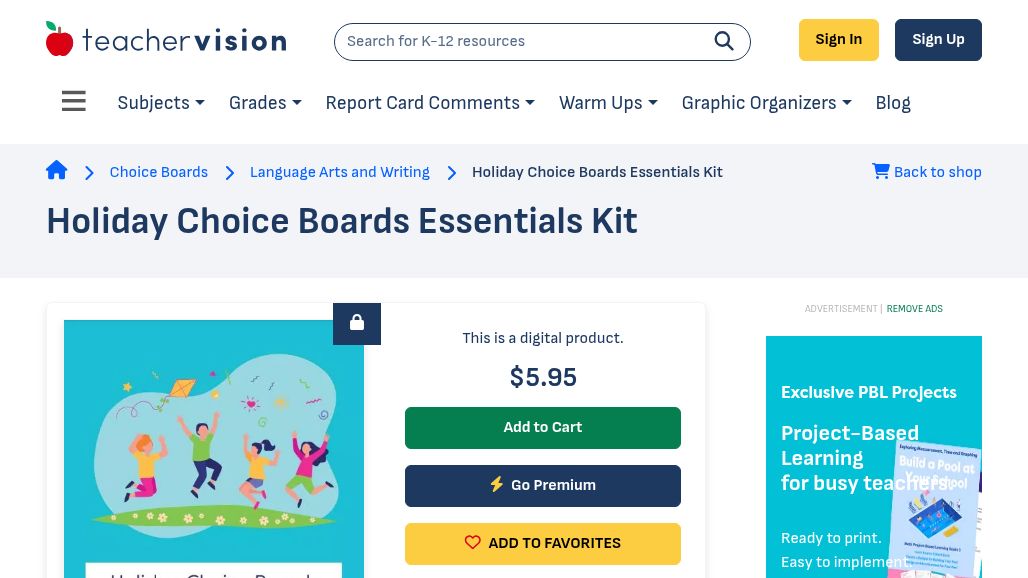This screenshot has width=1028, height=578.
Task: Click the lightning bolt on Go Premium
Action: [x=497, y=484]
